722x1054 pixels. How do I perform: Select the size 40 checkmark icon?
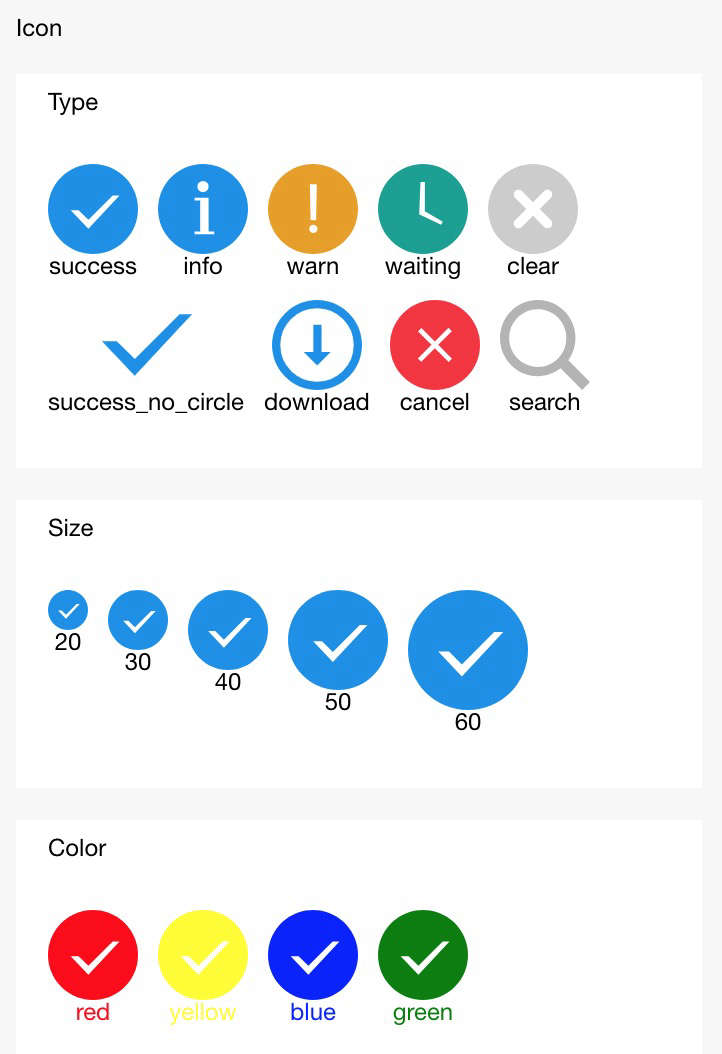(x=228, y=631)
